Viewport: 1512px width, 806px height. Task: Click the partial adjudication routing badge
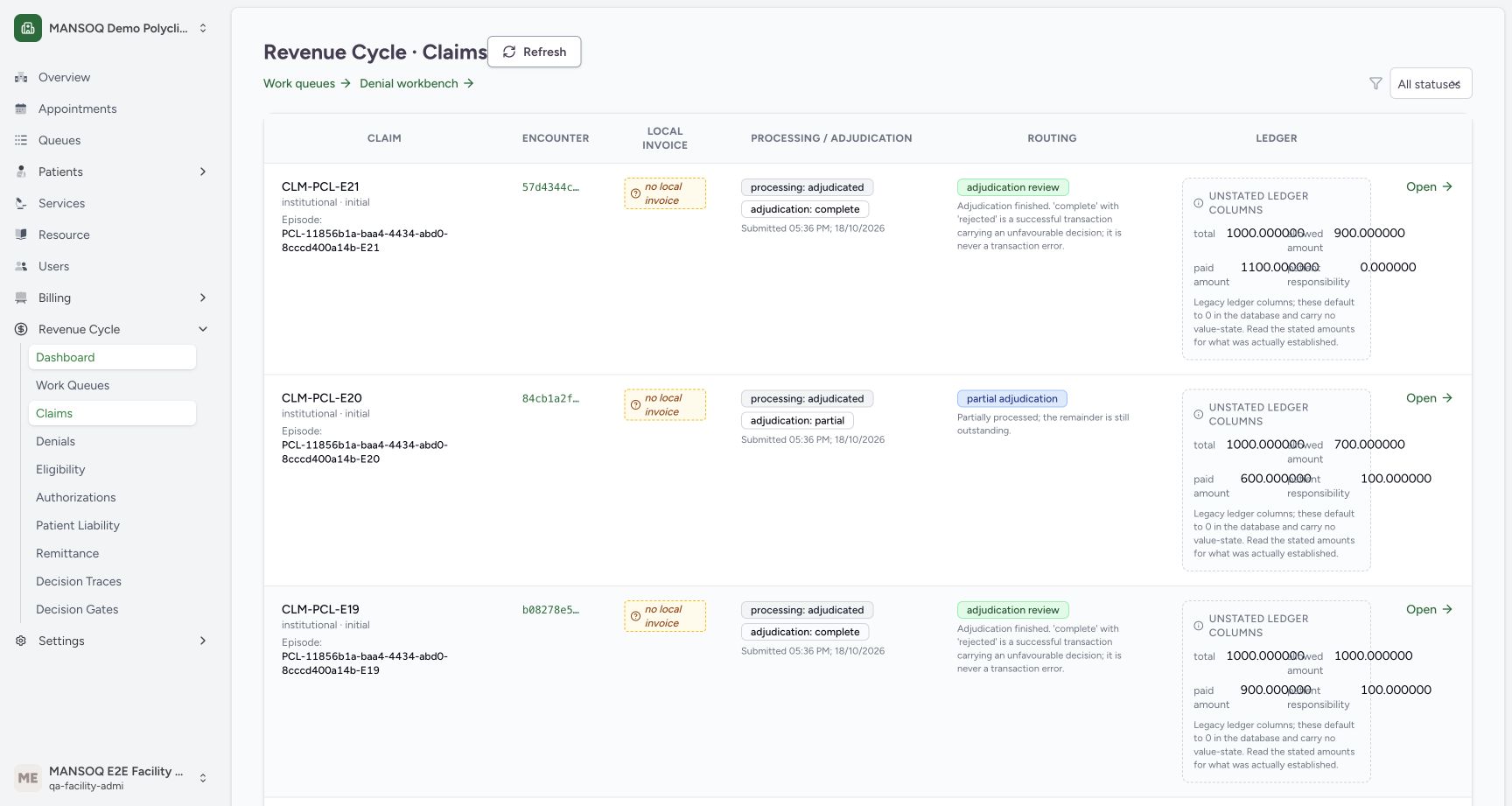1011,399
